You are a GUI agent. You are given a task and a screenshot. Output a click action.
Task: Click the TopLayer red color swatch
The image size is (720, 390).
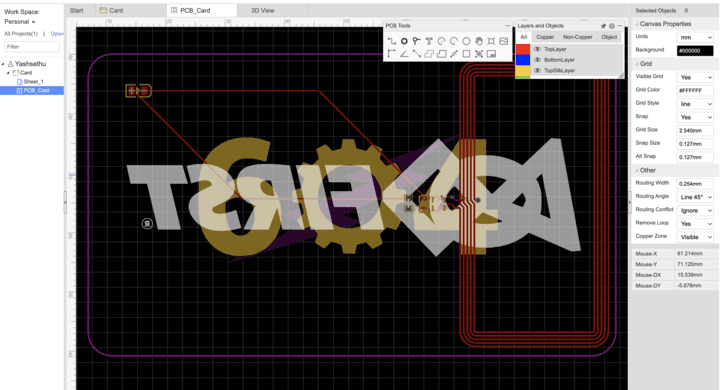click(523, 49)
